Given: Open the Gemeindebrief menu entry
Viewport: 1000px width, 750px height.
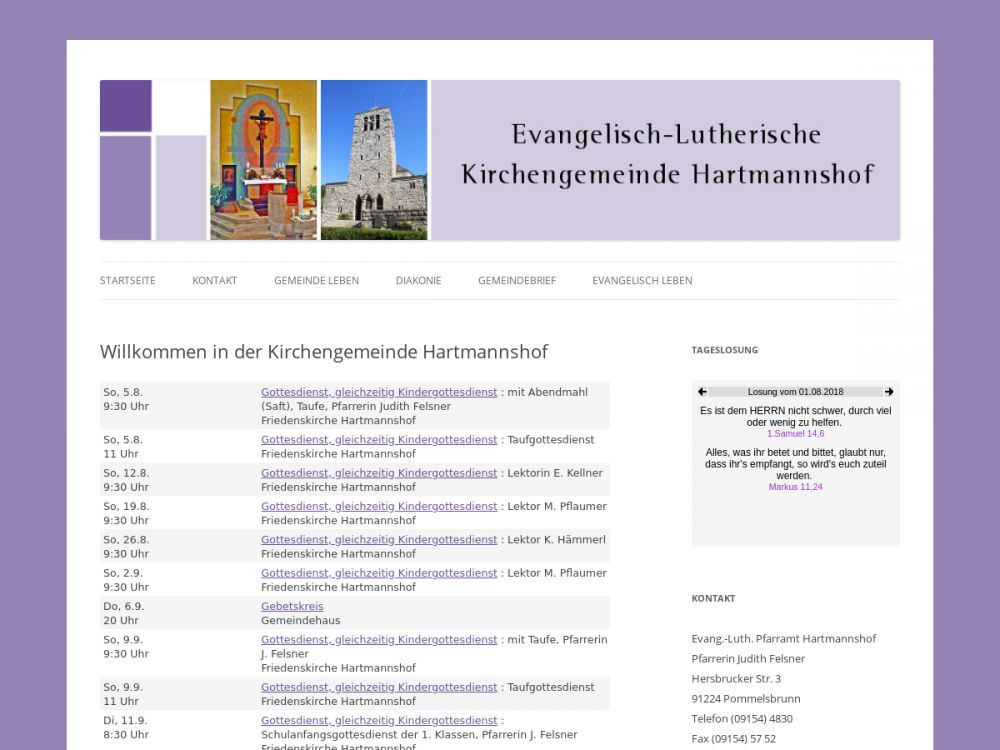Looking at the screenshot, I should click(x=516, y=281).
